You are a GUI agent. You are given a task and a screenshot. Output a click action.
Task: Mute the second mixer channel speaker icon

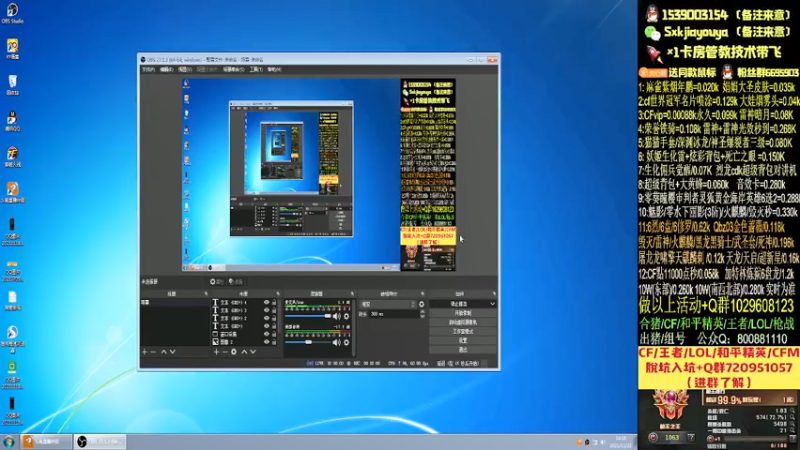(337, 342)
